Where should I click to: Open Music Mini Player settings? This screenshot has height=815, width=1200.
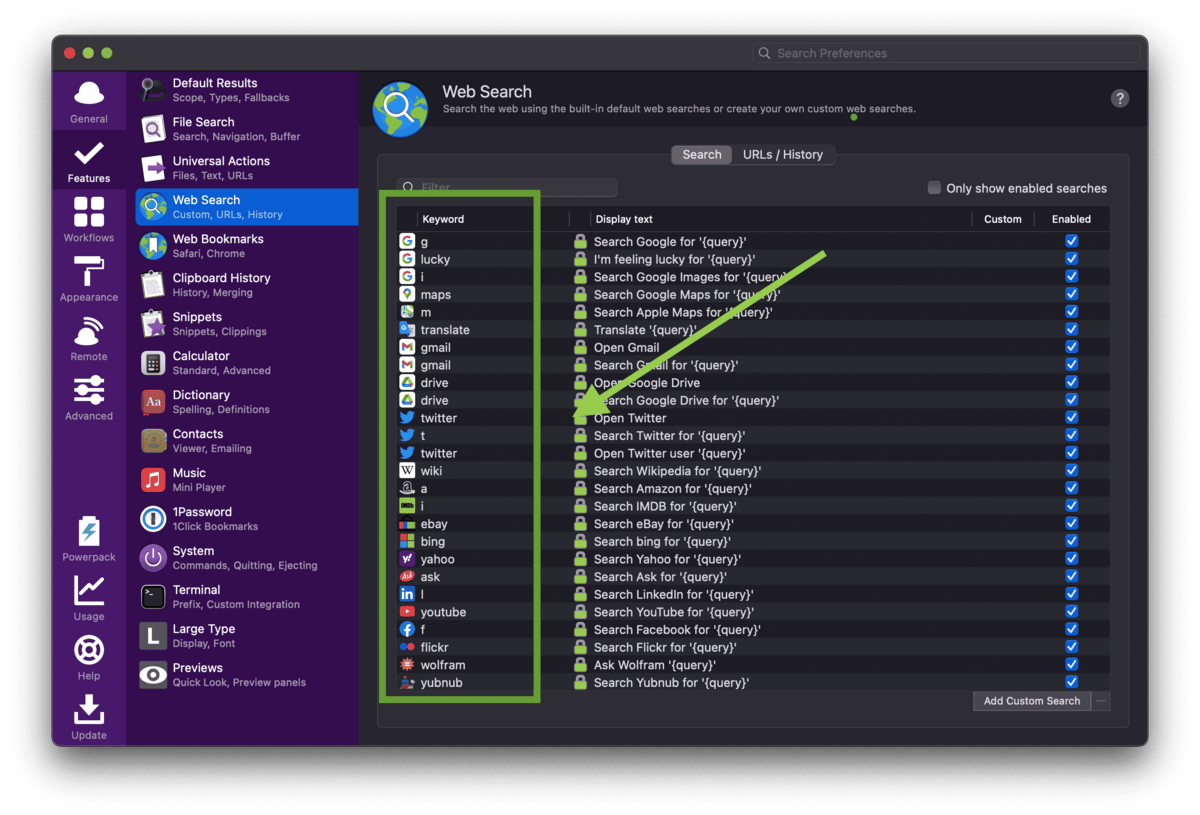pyautogui.click(x=247, y=480)
